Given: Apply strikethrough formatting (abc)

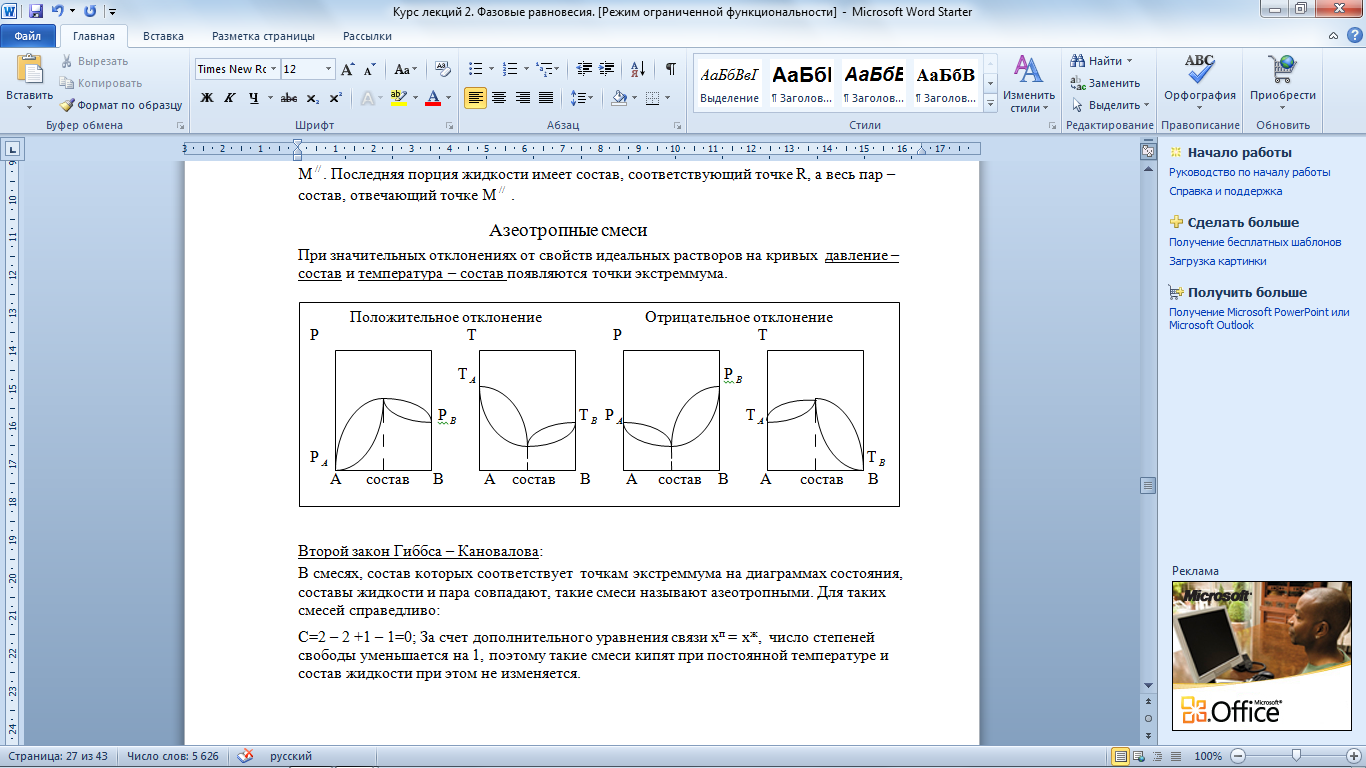Looking at the screenshot, I should [288, 98].
